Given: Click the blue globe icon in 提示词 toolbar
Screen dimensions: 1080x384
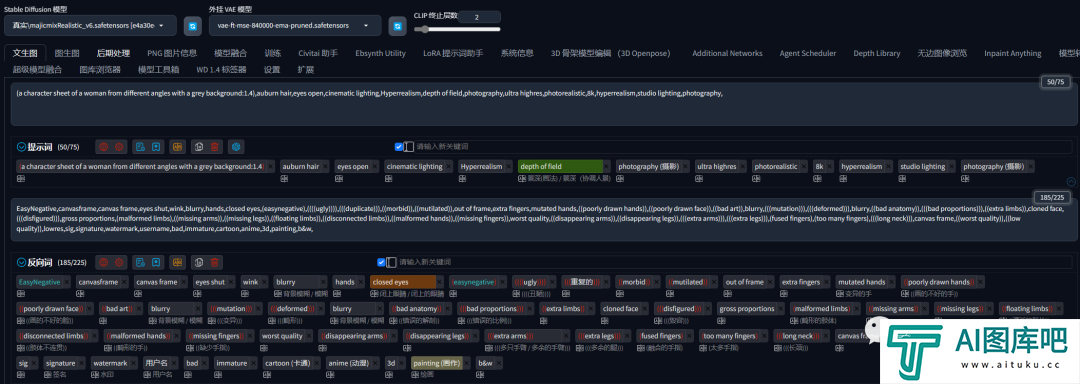Looking at the screenshot, I should pyautogui.click(x=236, y=147).
